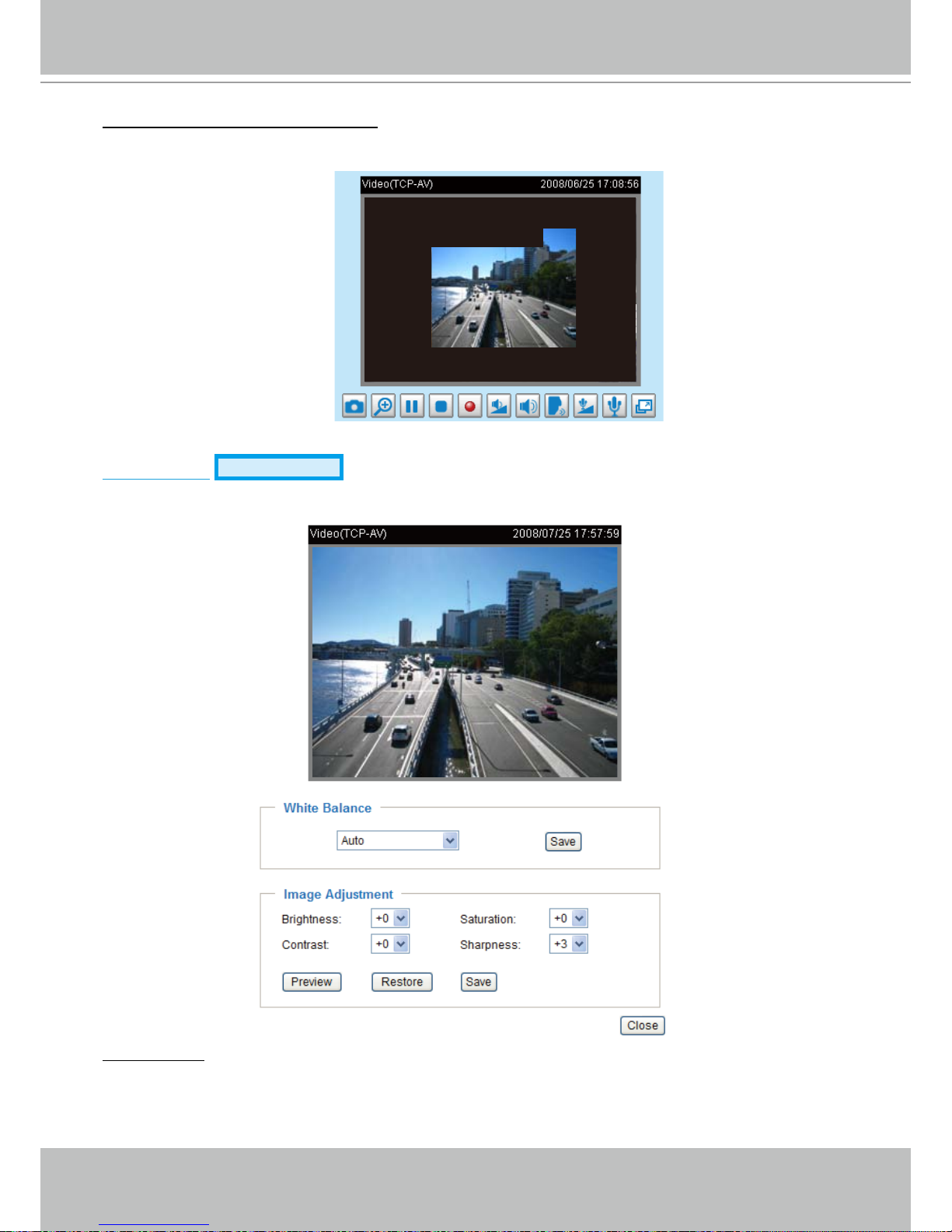This screenshot has height=1232, width=952.
Task: Toggle the talk button with the face icon
Action: 556,406
